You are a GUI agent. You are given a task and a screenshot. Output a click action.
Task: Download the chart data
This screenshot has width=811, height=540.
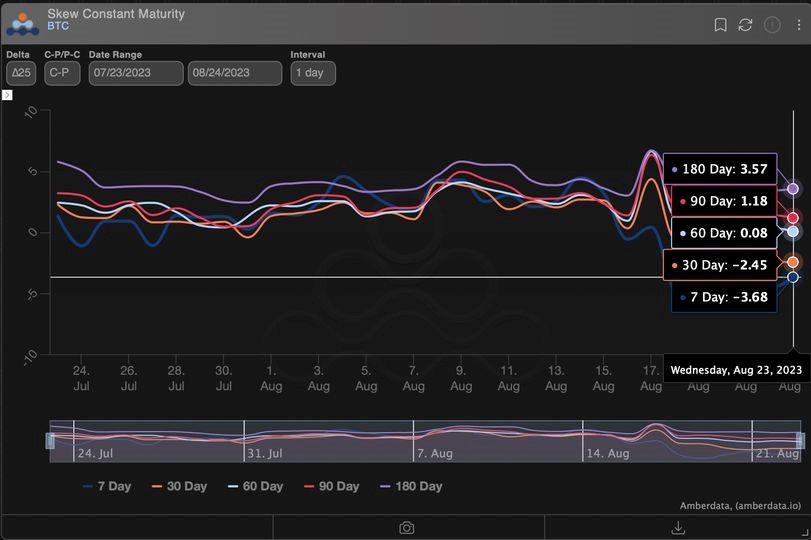click(677, 527)
